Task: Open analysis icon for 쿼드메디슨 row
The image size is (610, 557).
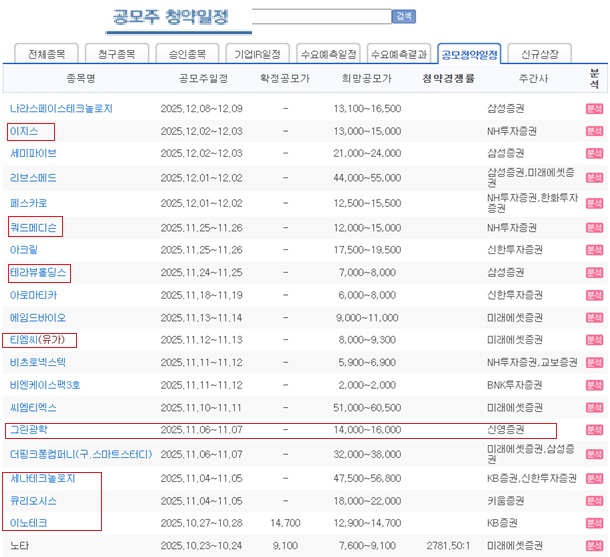Action: [594, 228]
